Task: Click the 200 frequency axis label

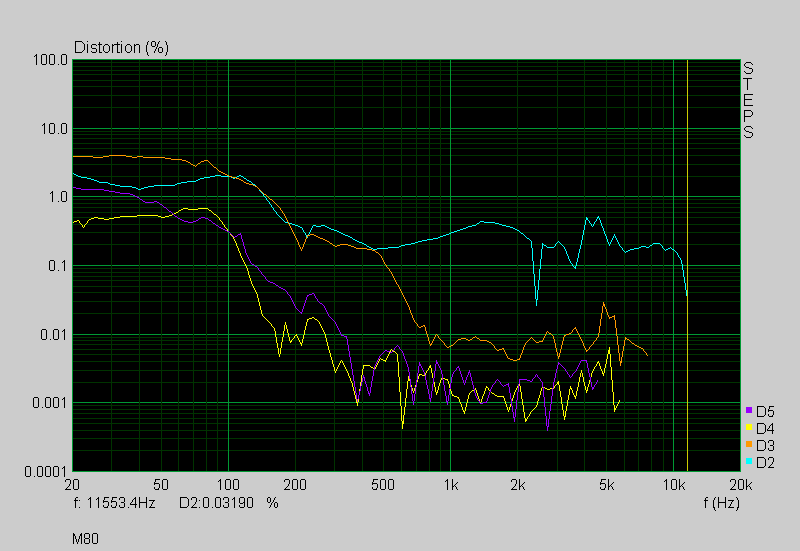Action: [295, 485]
